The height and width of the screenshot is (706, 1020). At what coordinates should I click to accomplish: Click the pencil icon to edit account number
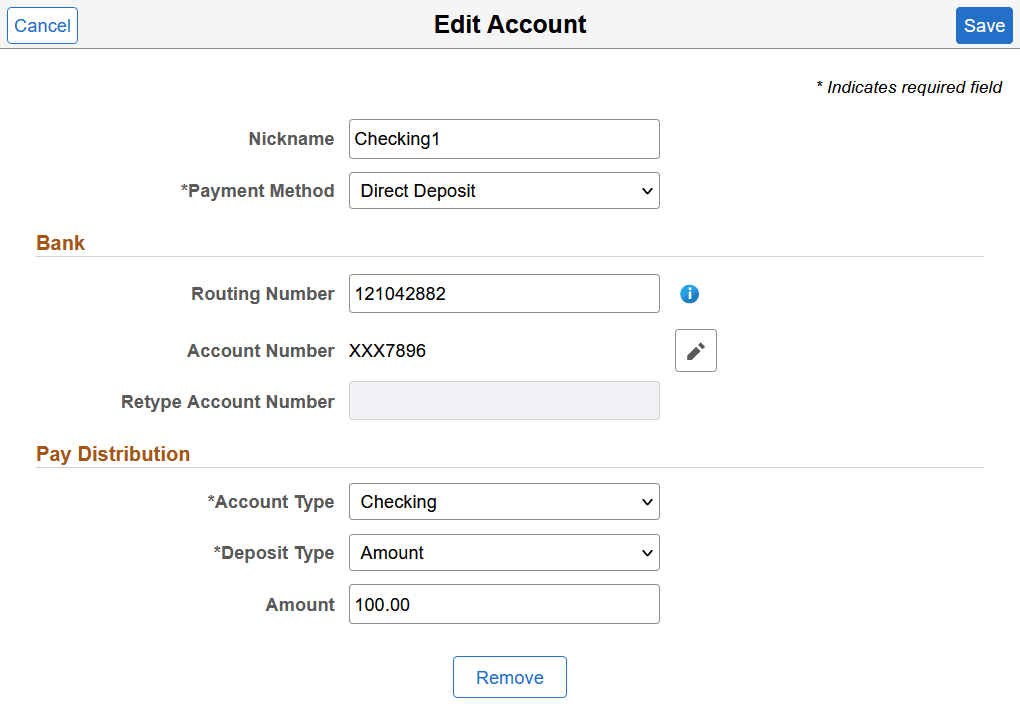pos(696,351)
